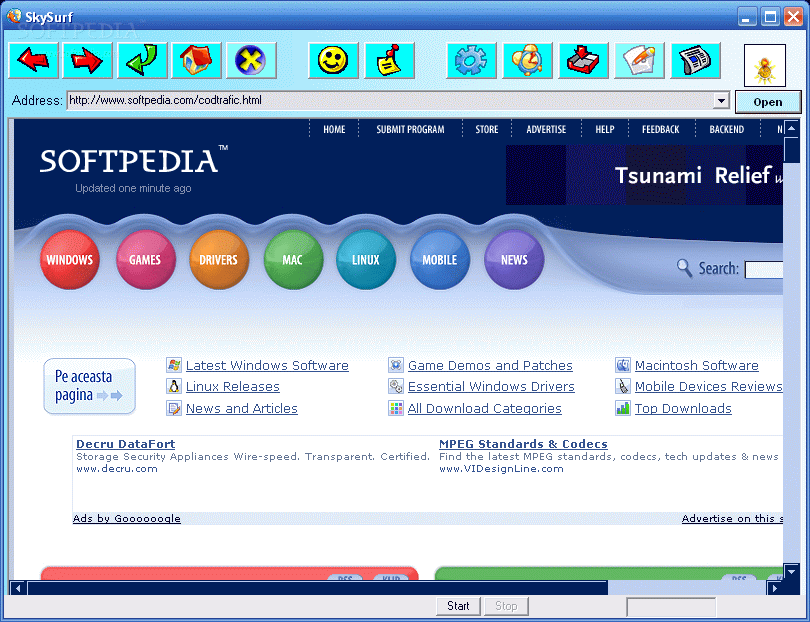
Task: Open the green MAC category ball
Action: pos(293,259)
